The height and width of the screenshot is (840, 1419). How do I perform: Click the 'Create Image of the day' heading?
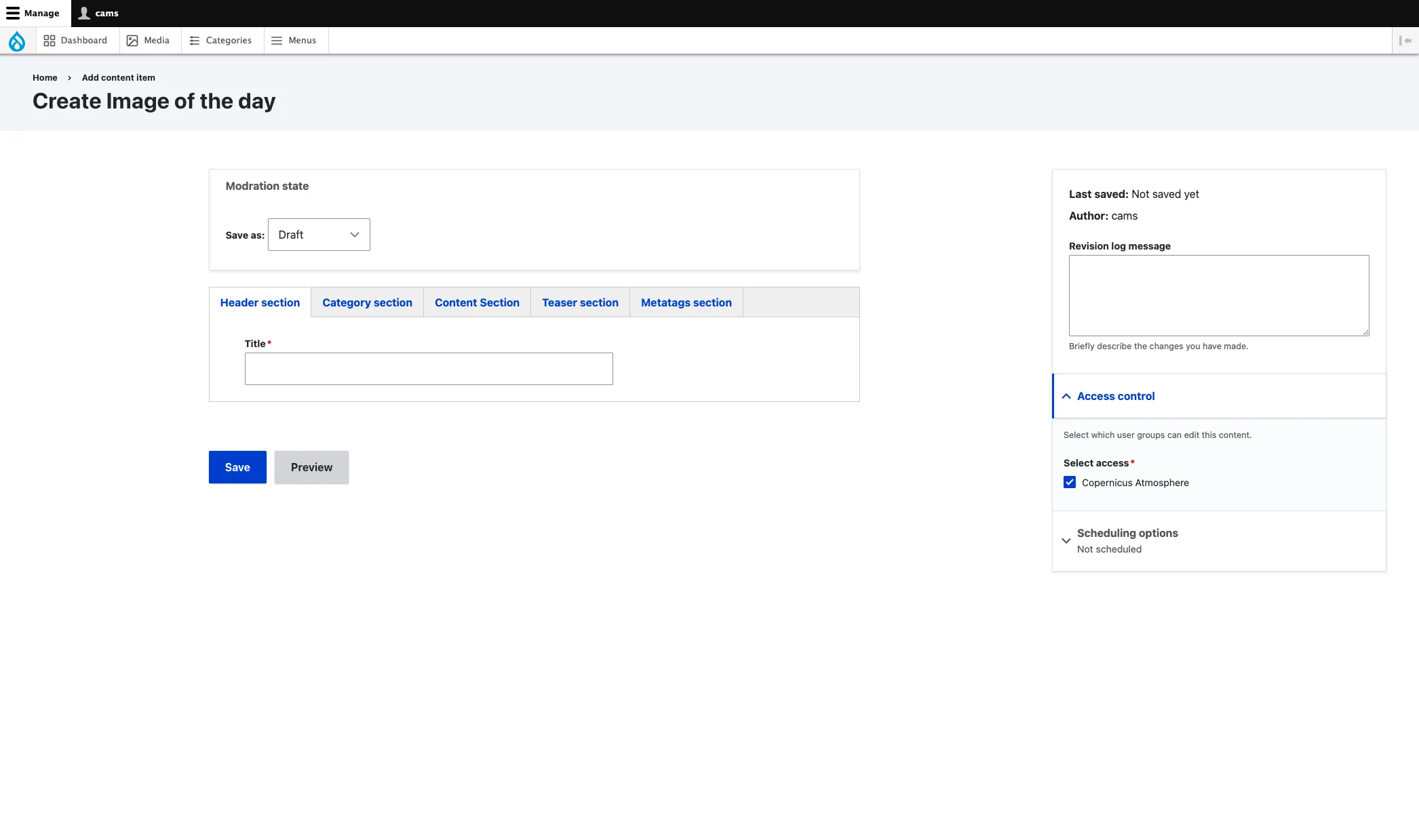154,101
